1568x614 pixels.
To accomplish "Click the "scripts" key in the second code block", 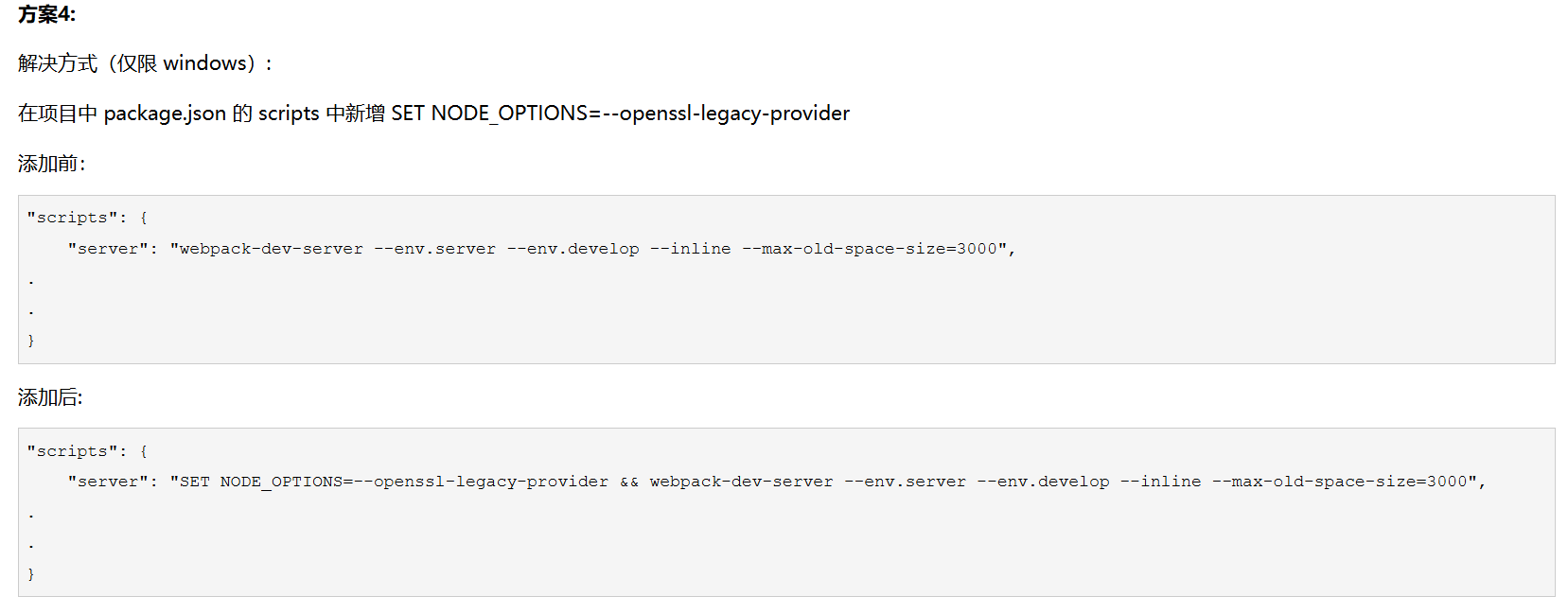I will tap(72, 451).
